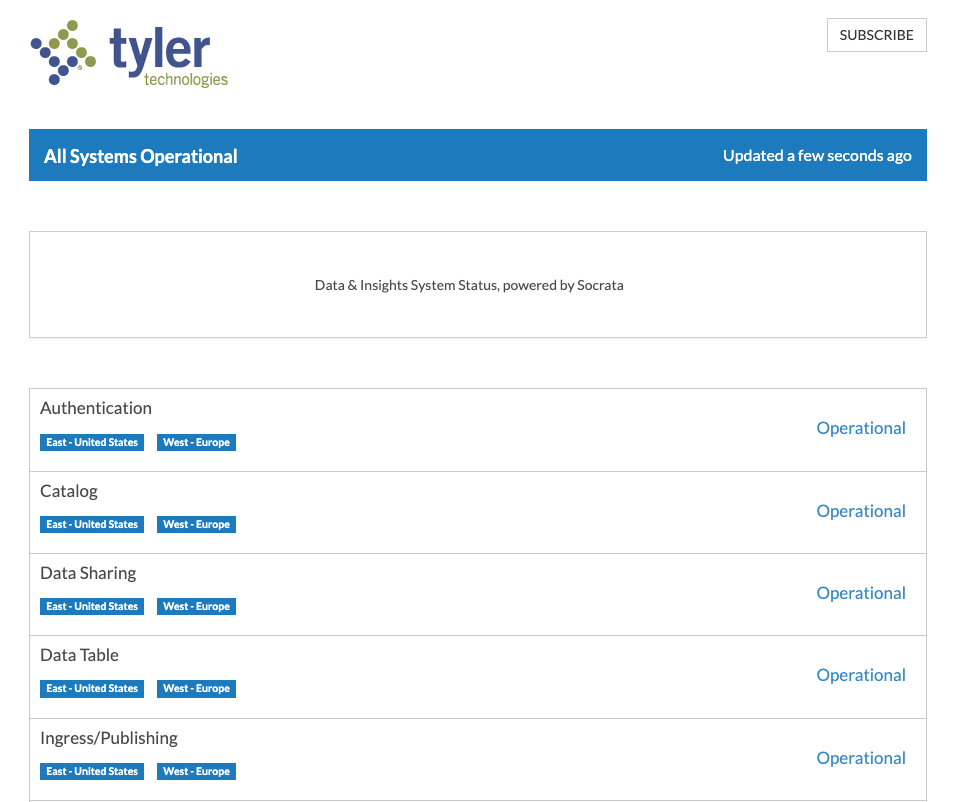
Task: Click the Tyler Technologies logo
Action: point(129,54)
